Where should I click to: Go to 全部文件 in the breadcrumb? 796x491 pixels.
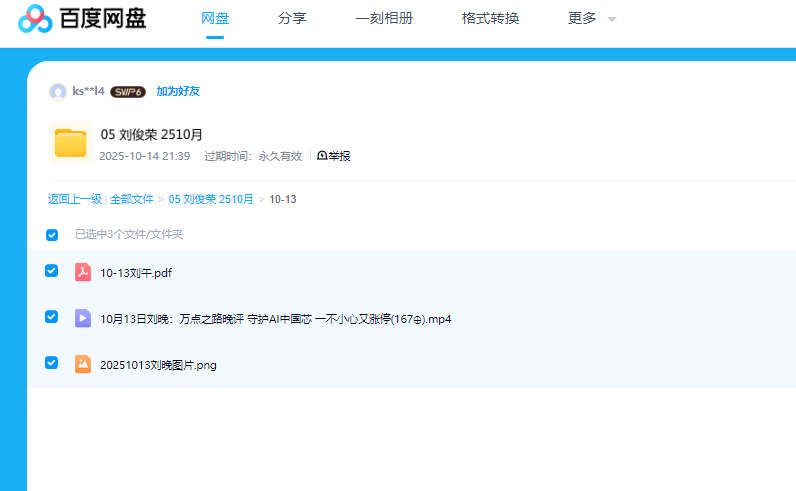pos(132,199)
